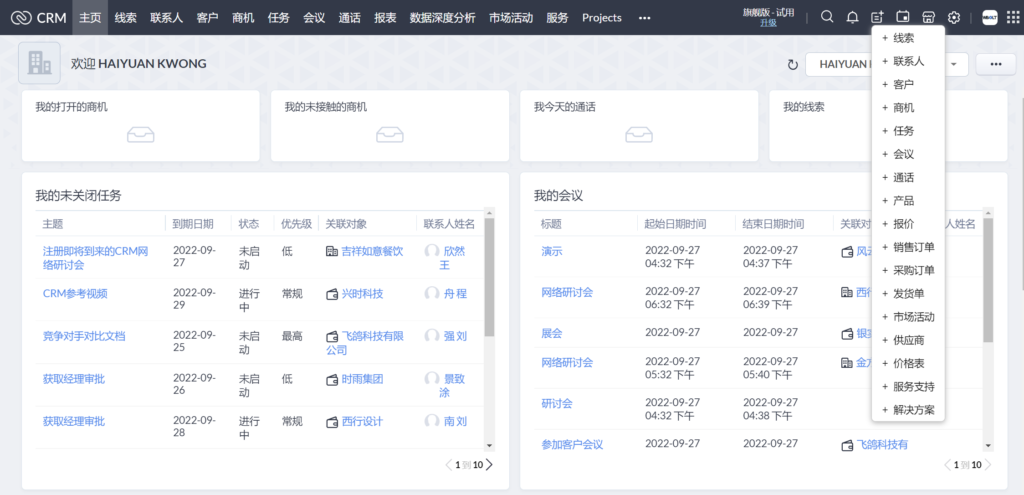
Task: Open the settings gear icon
Action: point(954,17)
